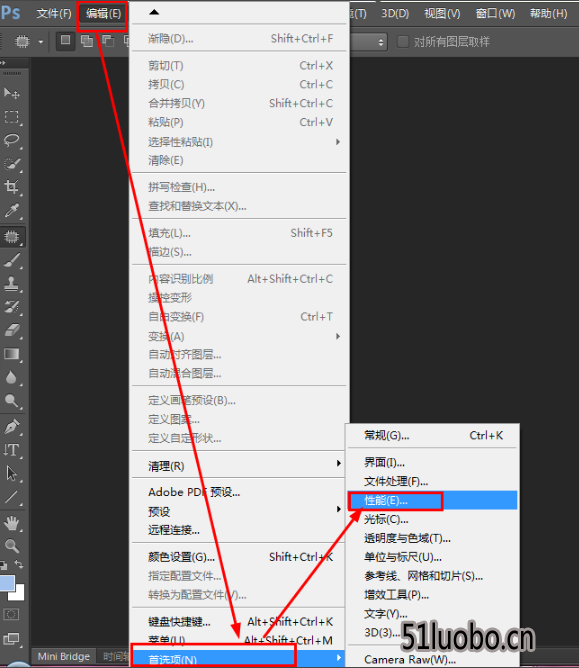Toggle Quick Mask mode icon
Image resolution: width=579 pixels, height=668 pixels.
(11, 614)
